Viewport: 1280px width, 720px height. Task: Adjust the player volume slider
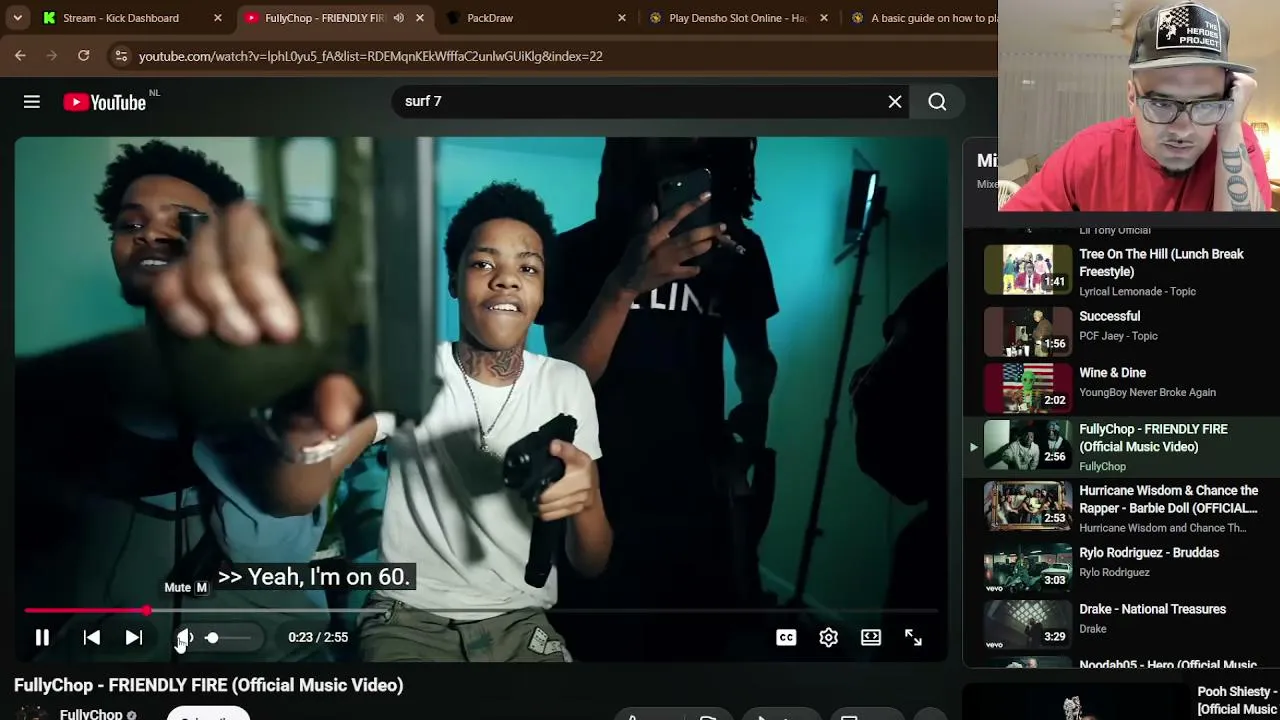[228, 637]
